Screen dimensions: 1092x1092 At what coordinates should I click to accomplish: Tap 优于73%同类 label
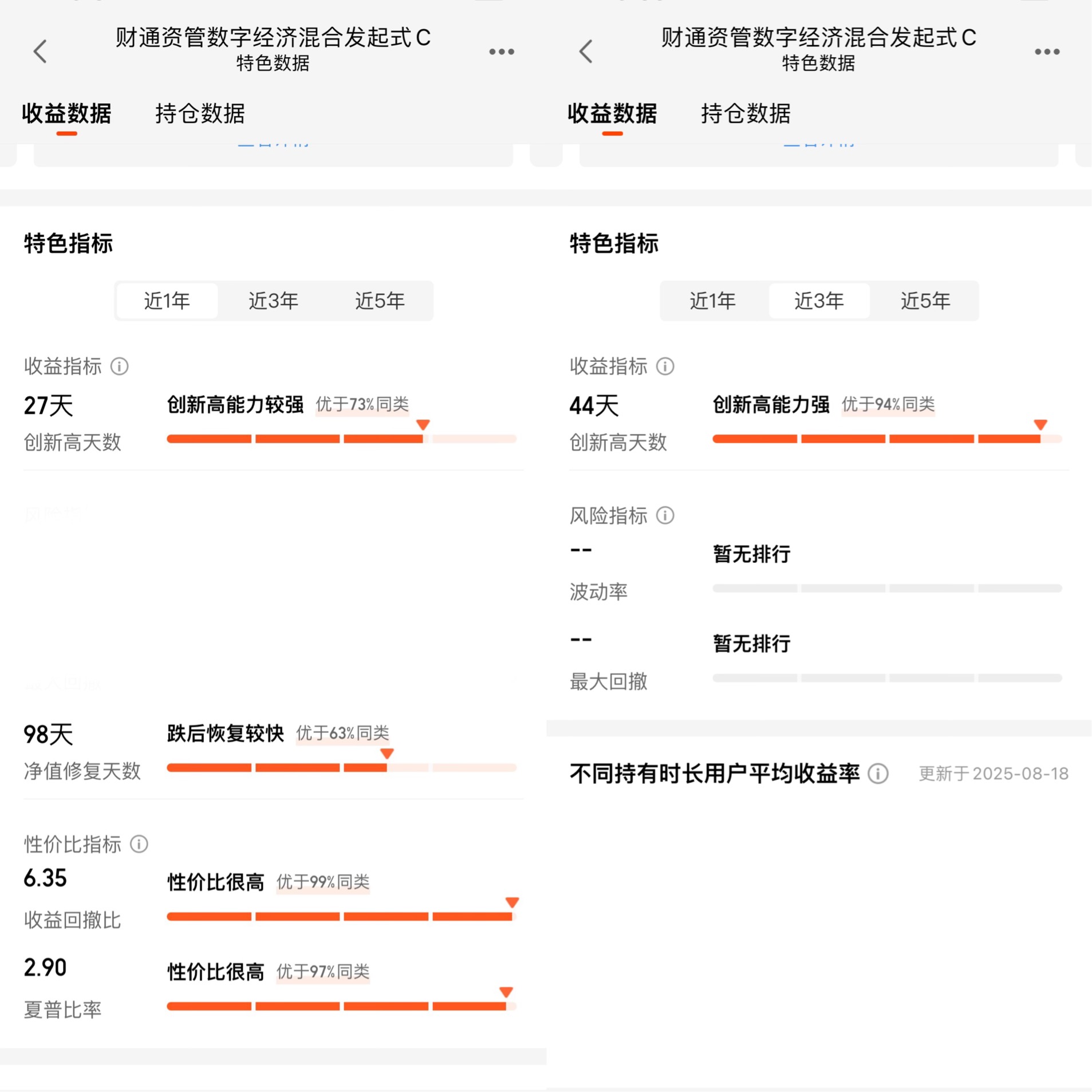pyautogui.click(x=362, y=404)
